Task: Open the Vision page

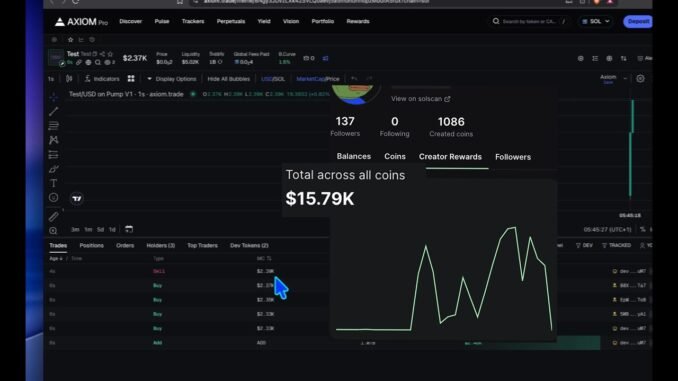Action: pos(291,21)
